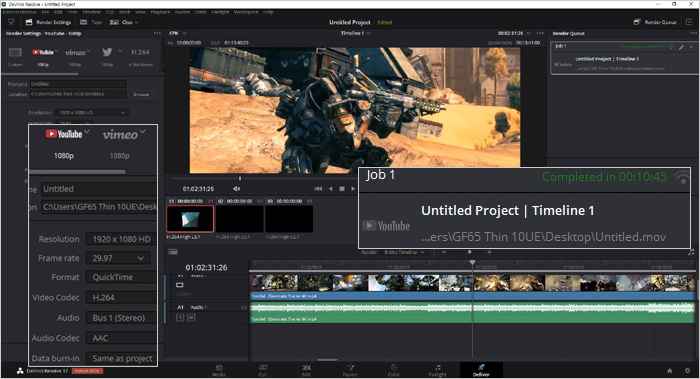Click the Browse button for Location
Viewport: 700px width, 379px height.
pyautogui.click(x=141, y=95)
